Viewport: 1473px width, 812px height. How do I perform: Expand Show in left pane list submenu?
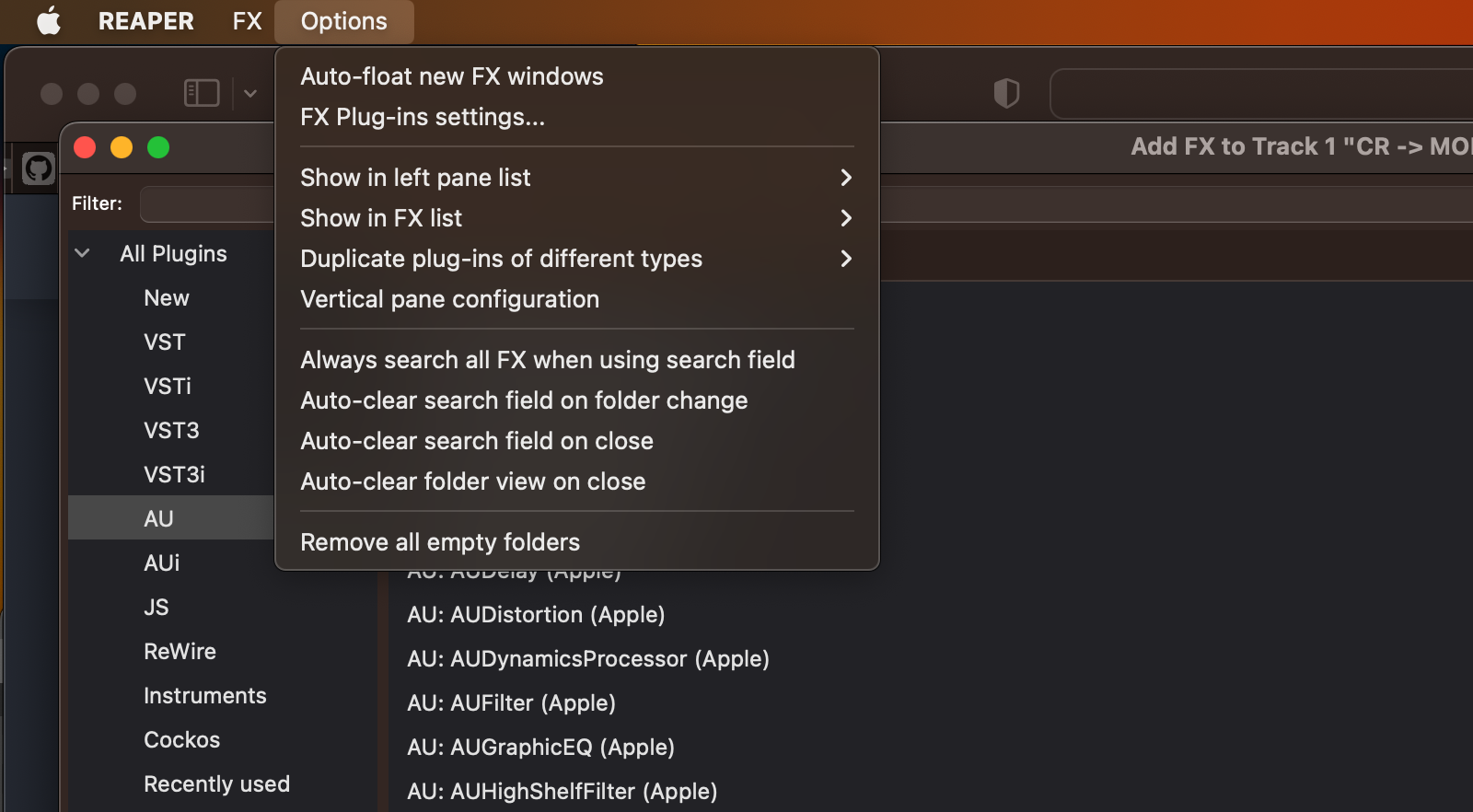pos(577,178)
